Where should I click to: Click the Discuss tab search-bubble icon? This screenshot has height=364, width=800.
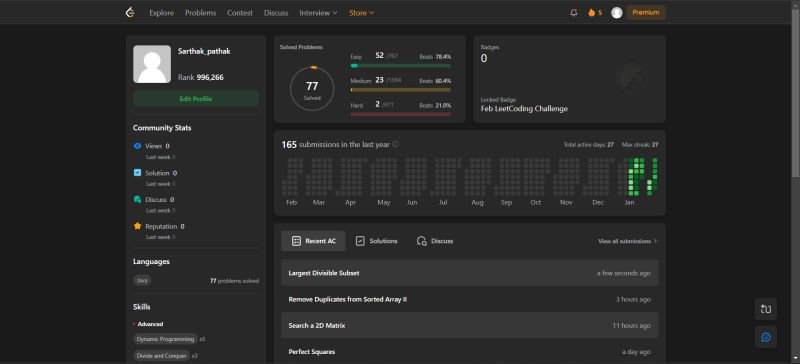tap(421, 241)
